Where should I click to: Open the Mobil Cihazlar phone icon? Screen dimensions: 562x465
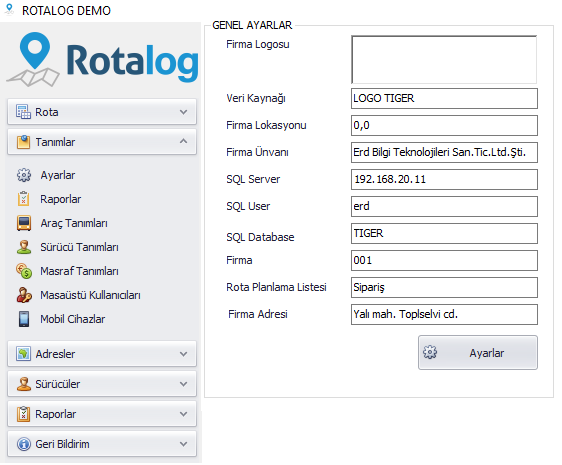(24, 319)
